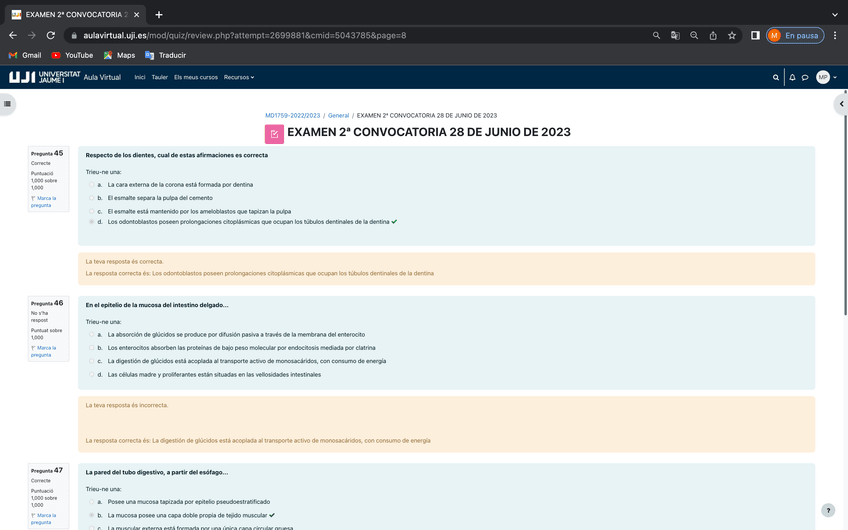Click the pink quiz icon beside the exam title

274,134
